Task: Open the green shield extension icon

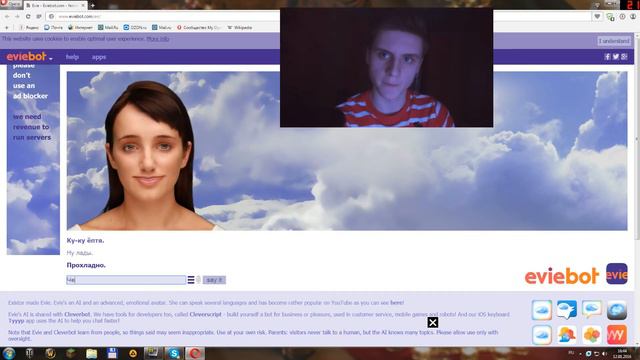Action: point(610,17)
